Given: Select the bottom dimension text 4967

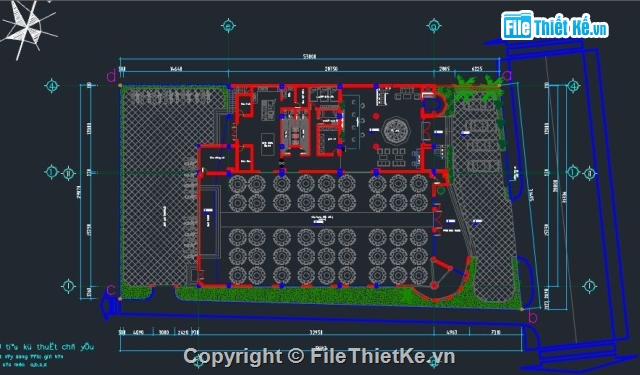Looking at the screenshot, I should 451,332.
